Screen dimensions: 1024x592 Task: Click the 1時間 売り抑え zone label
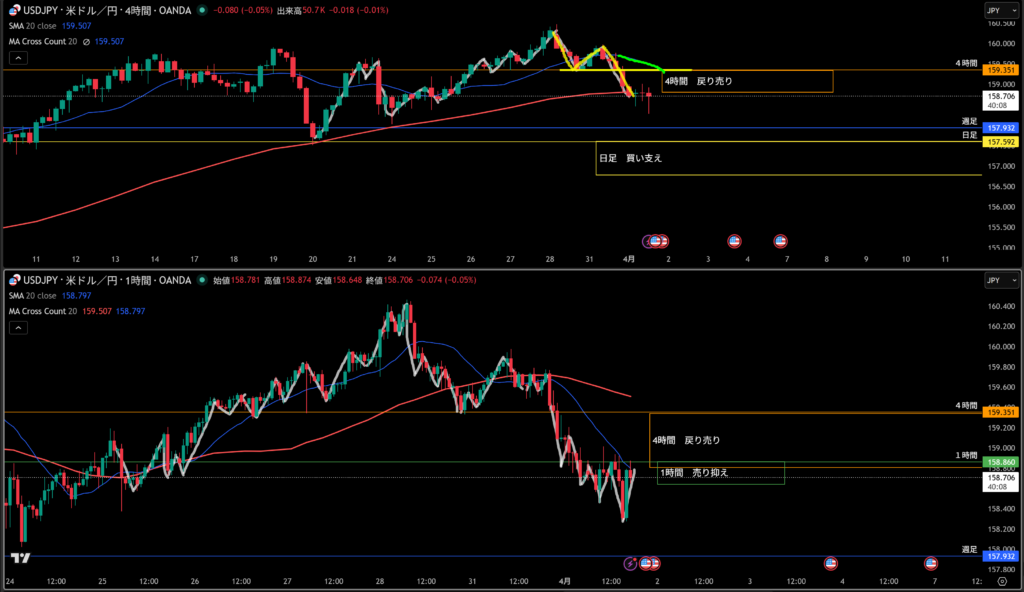point(694,472)
